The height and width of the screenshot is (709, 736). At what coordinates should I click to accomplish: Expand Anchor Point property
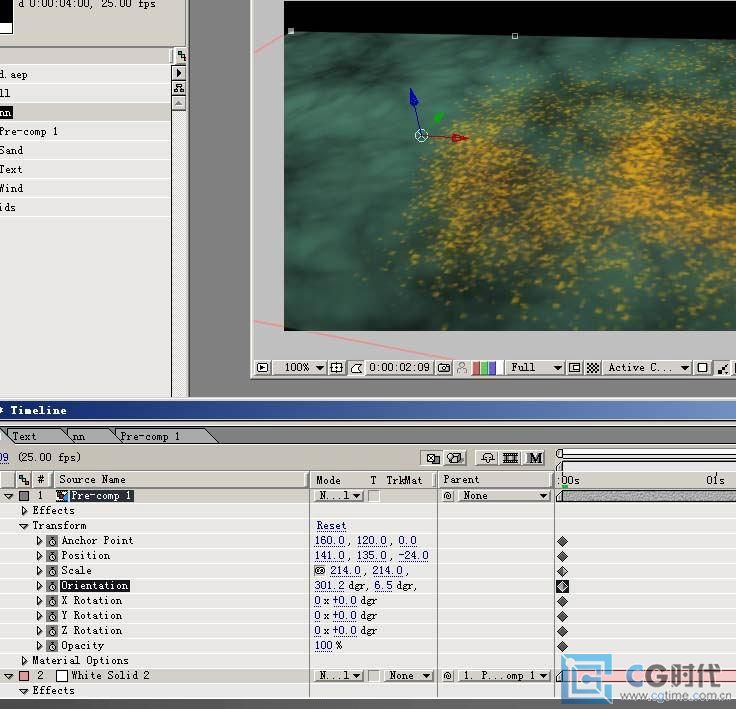(39, 541)
